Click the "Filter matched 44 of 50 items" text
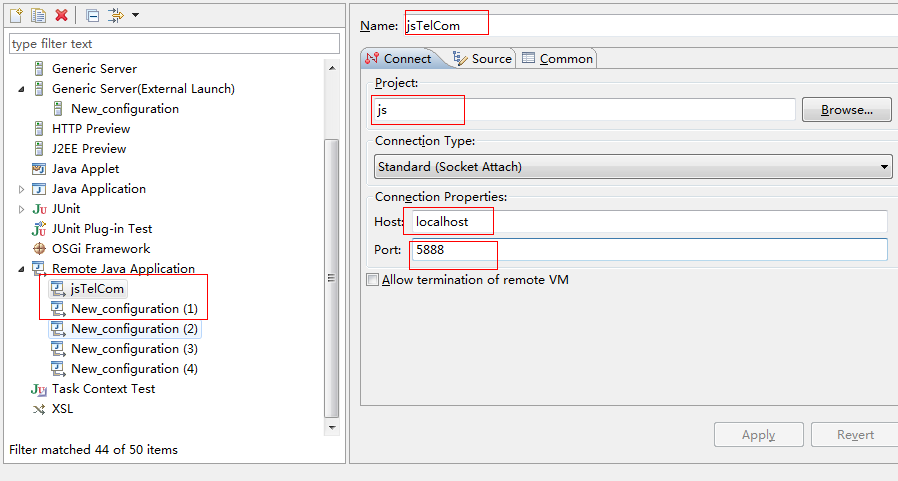The width and height of the screenshot is (898, 481). point(93,450)
